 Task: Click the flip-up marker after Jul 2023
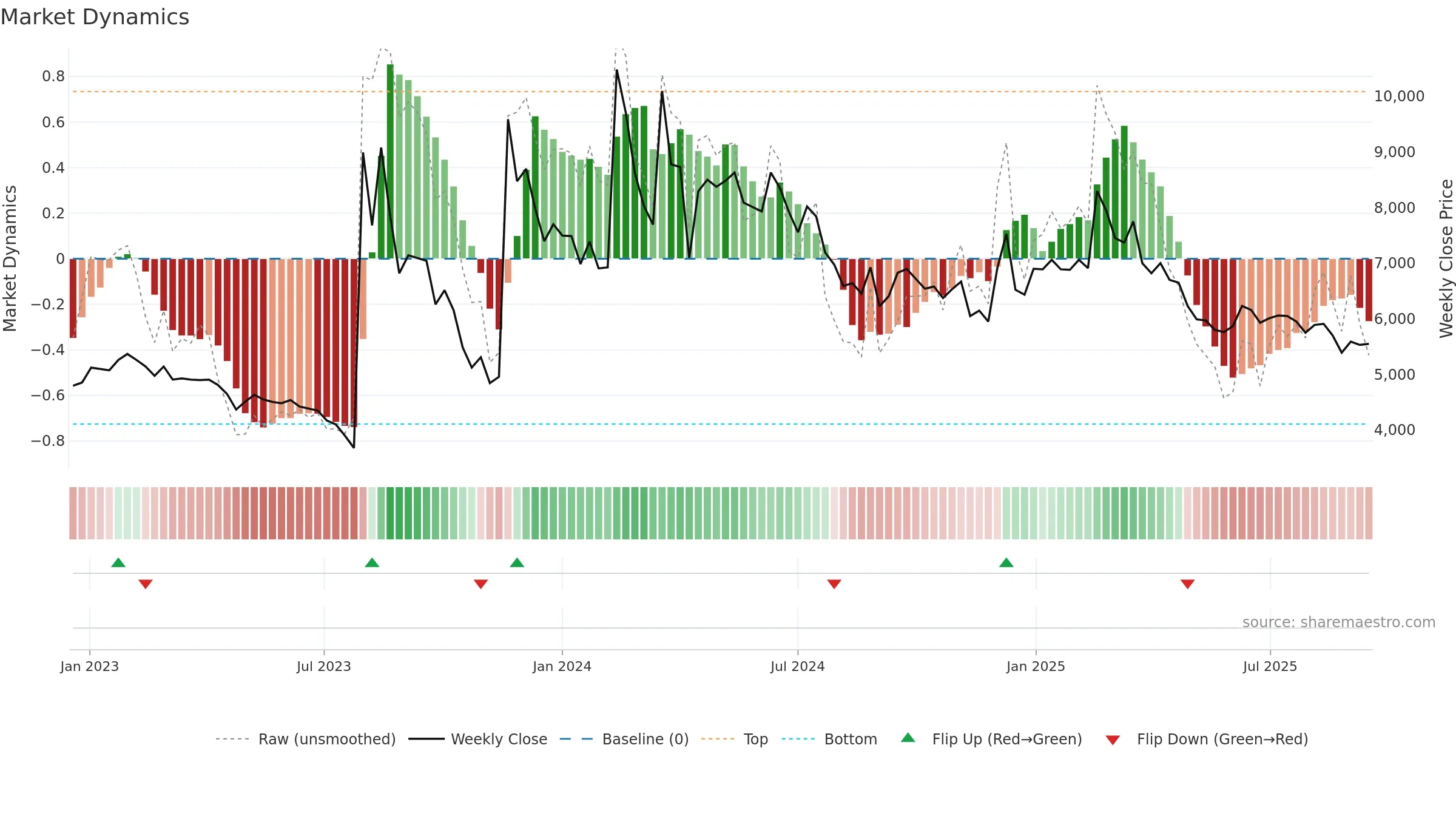point(372,562)
